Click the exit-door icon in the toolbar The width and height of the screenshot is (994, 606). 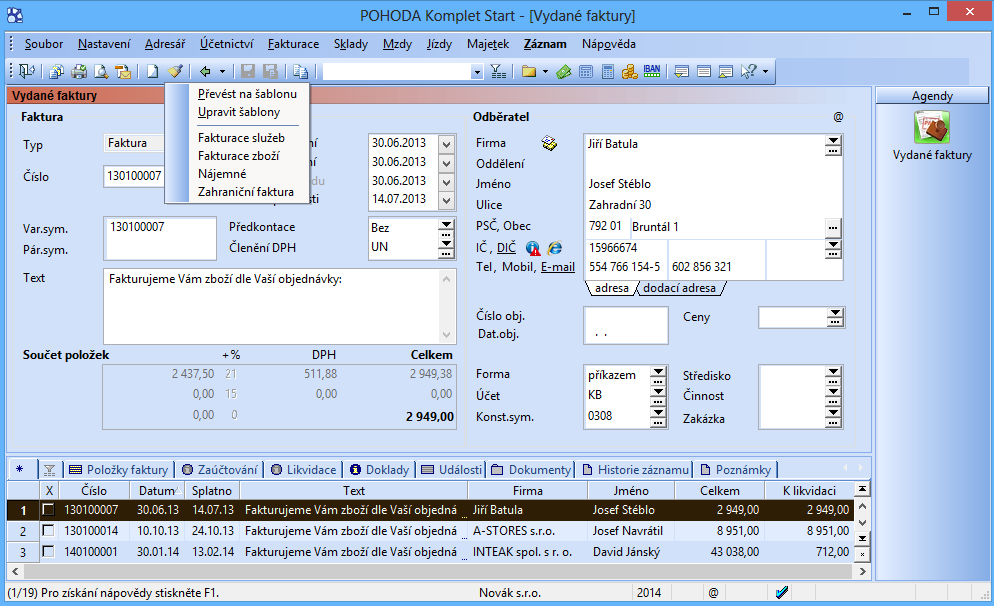click(27, 72)
